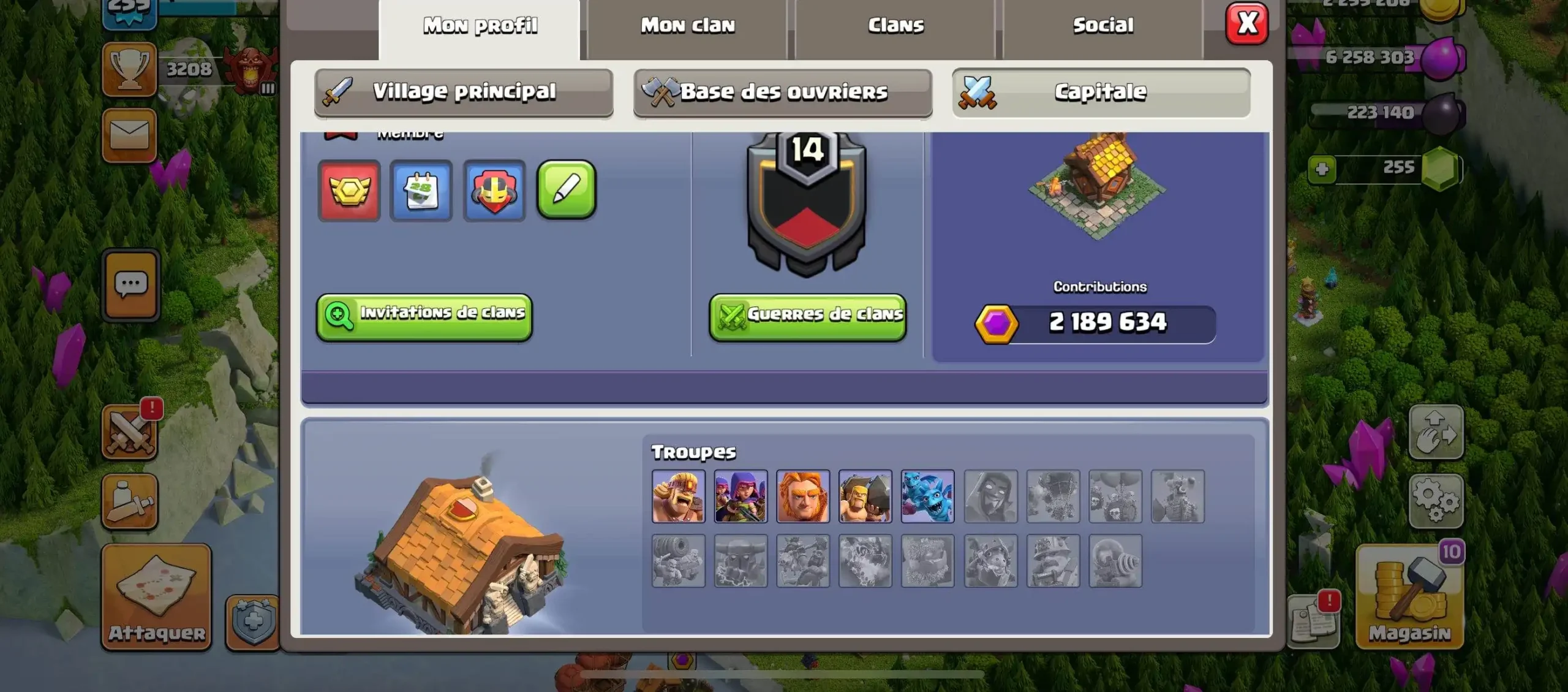
Task: Click Invitations de clans button
Action: click(424, 316)
